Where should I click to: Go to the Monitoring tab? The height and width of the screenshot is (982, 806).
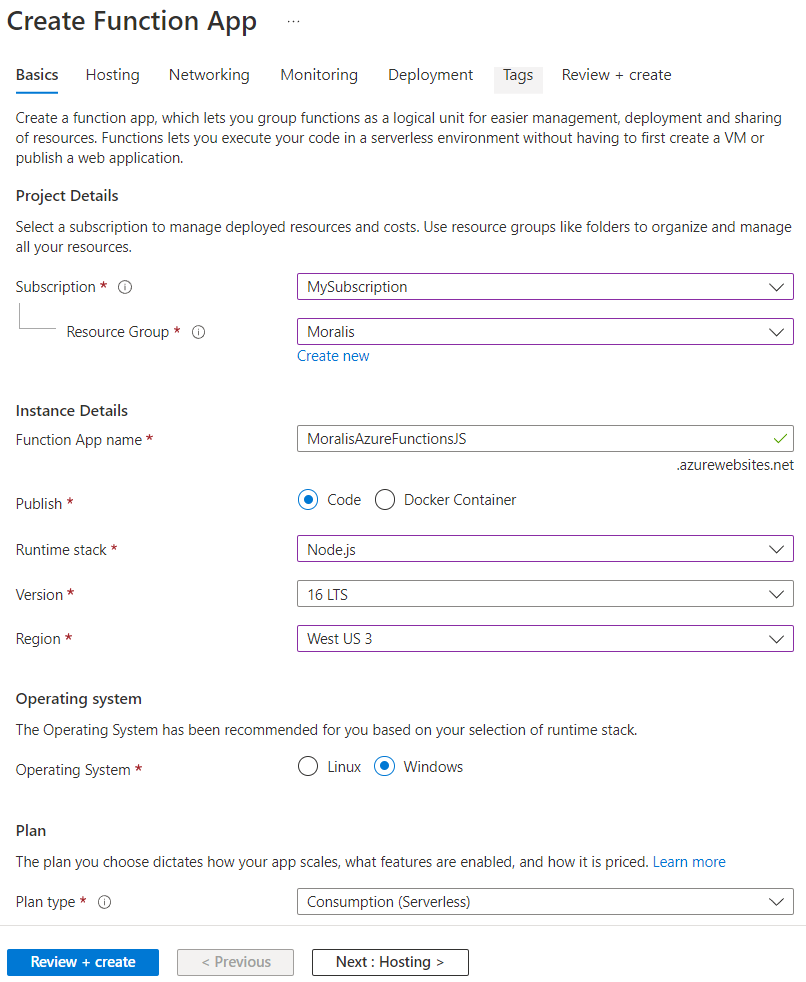click(x=319, y=75)
